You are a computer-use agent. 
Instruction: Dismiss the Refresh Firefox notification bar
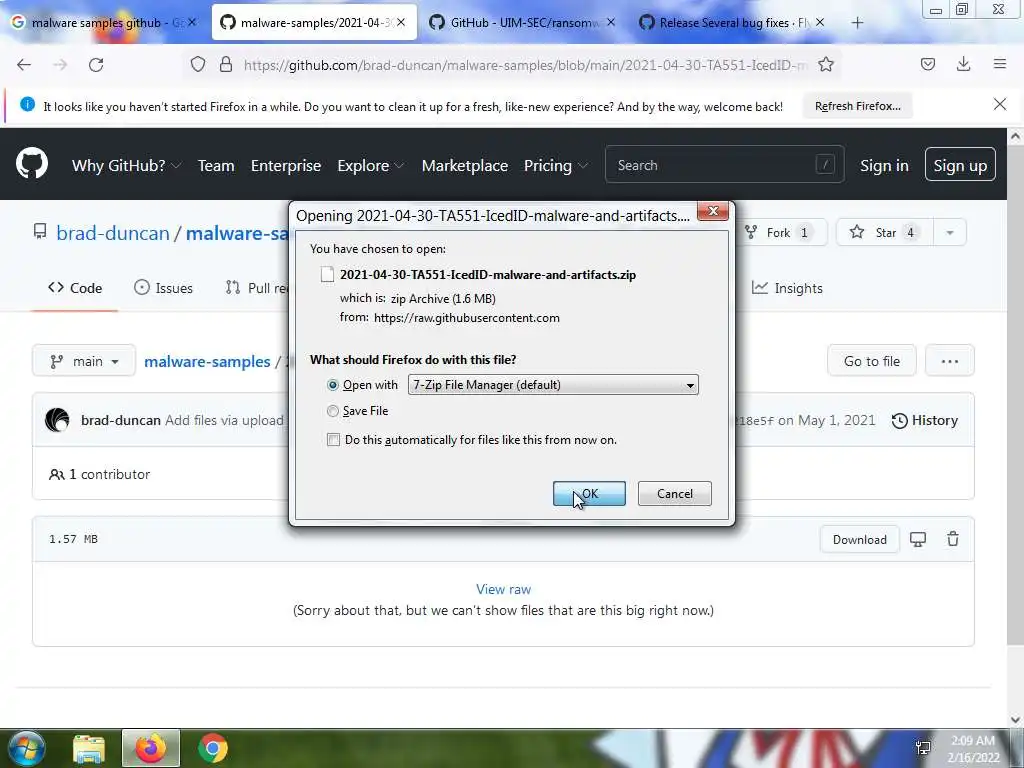pyautogui.click(x=1000, y=104)
